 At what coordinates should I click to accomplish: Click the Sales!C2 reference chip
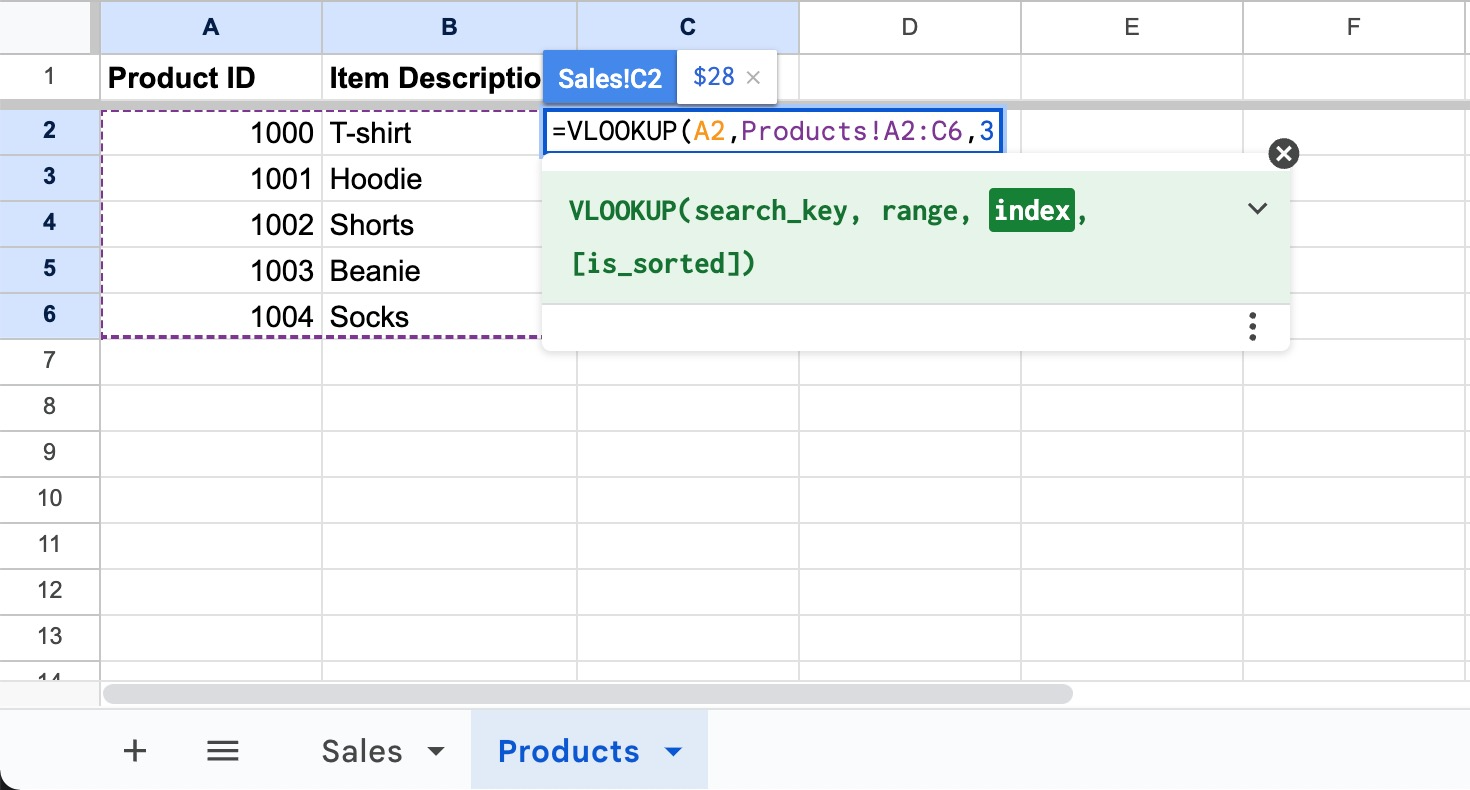[x=609, y=77]
